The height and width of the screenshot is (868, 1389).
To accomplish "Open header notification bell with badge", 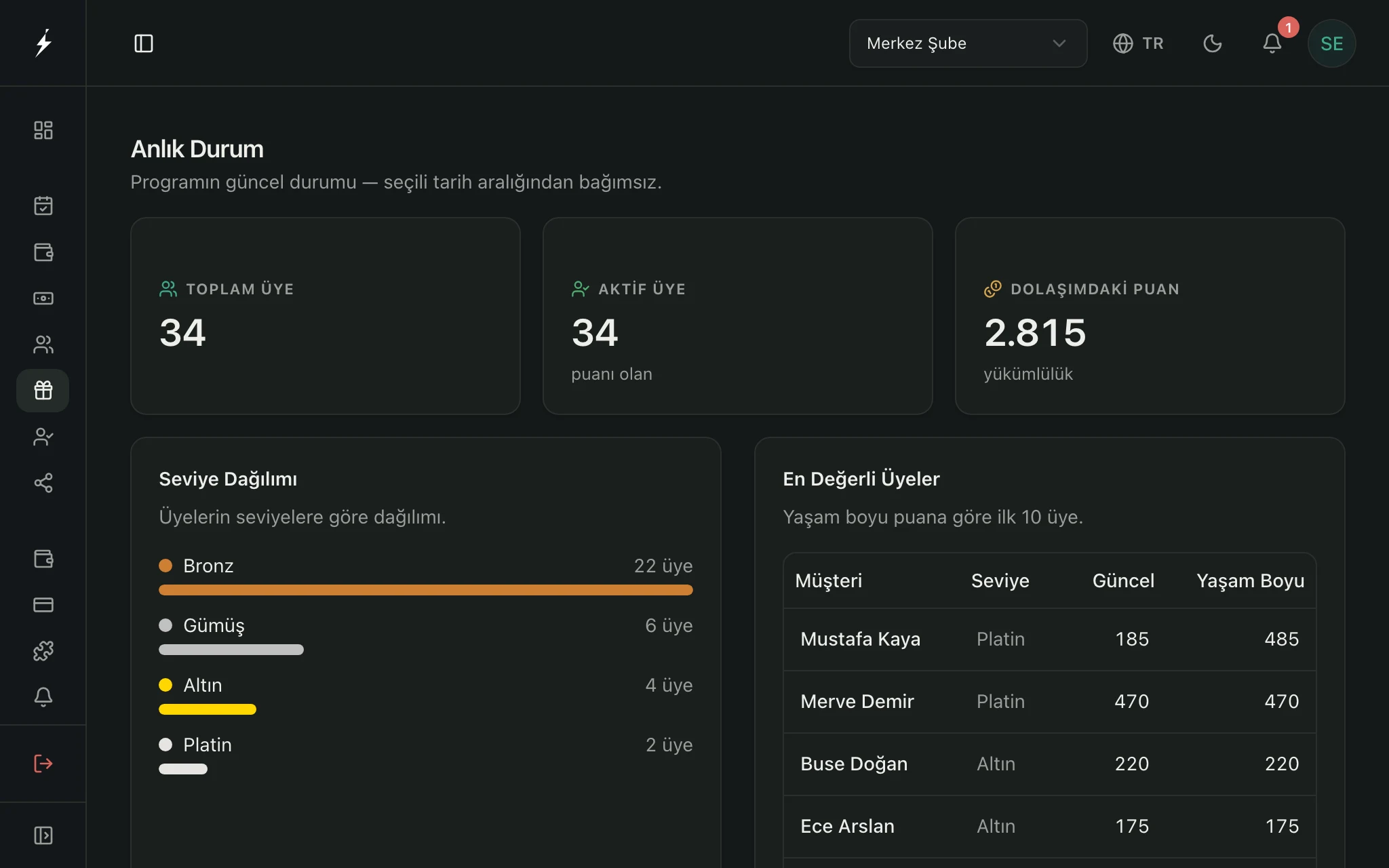I will click(1272, 43).
